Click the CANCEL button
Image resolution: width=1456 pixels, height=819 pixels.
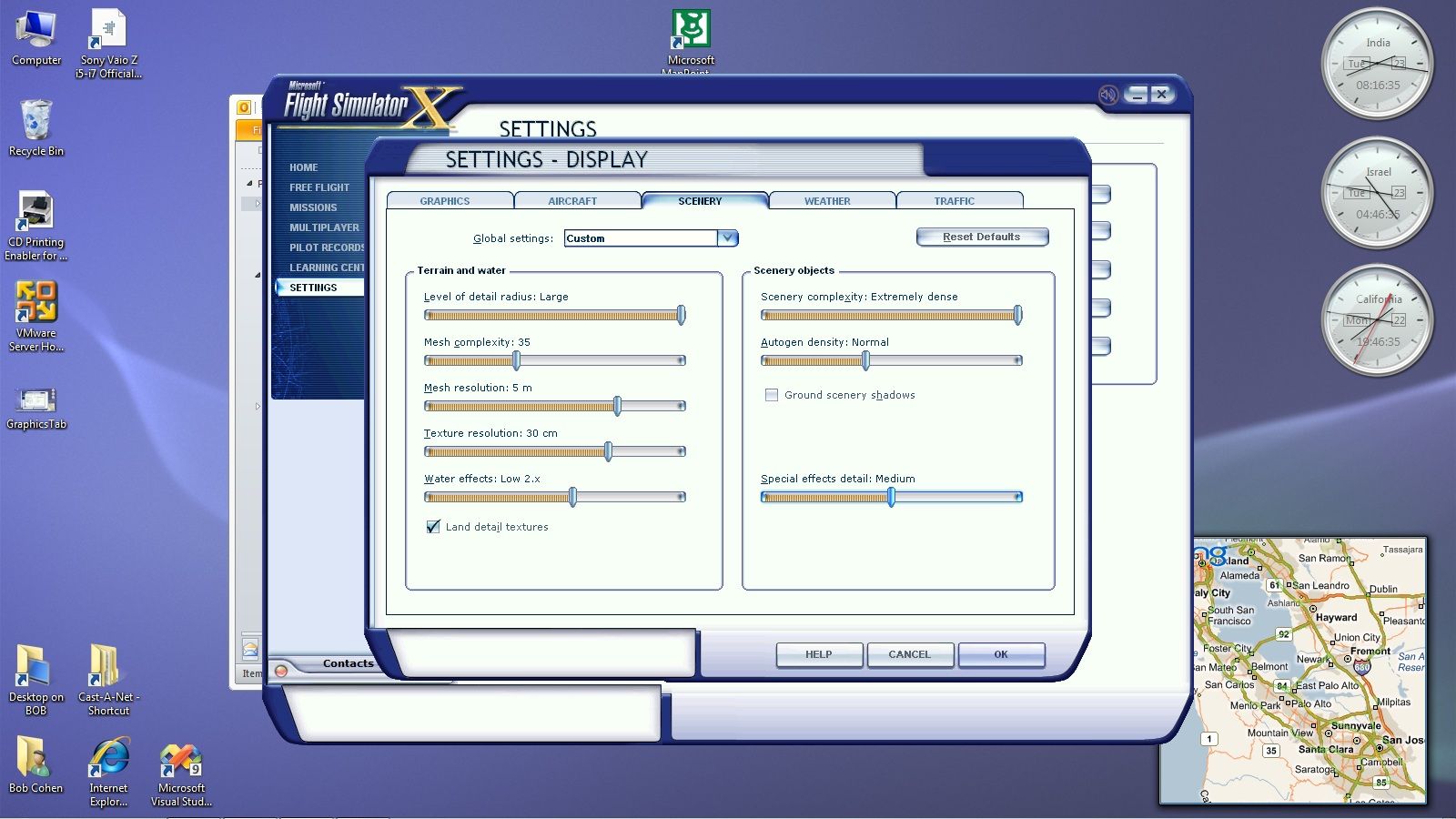click(x=909, y=654)
